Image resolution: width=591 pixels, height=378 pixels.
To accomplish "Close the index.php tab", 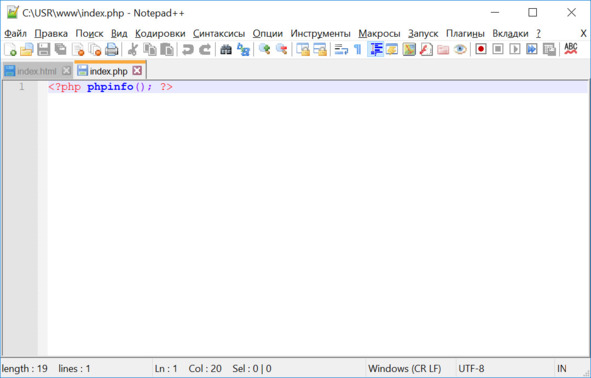I will point(138,70).
